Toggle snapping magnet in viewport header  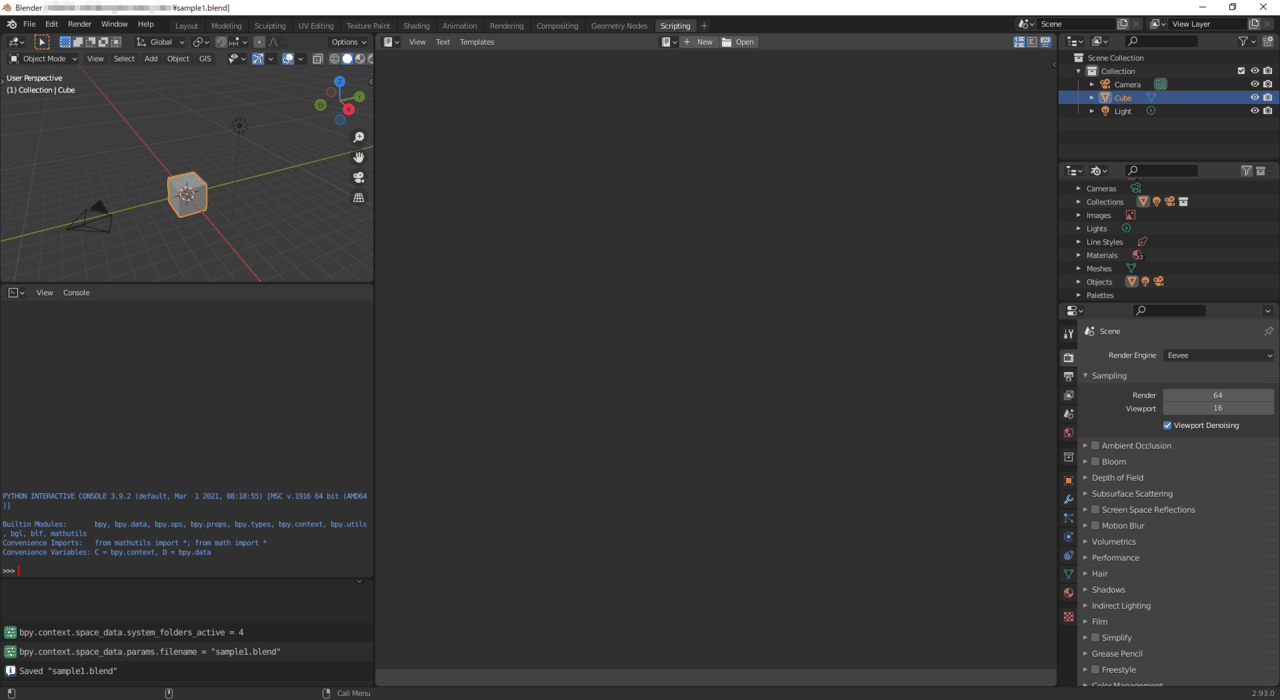[222, 42]
